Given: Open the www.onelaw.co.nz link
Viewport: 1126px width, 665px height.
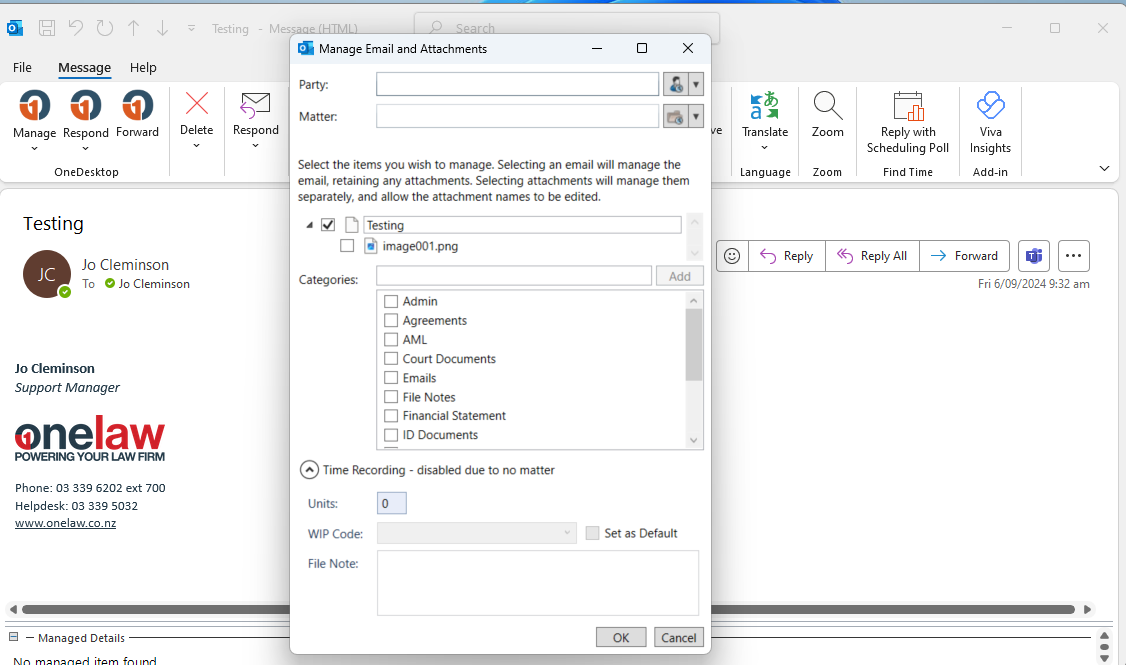Looking at the screenshot, I should 65,522.
